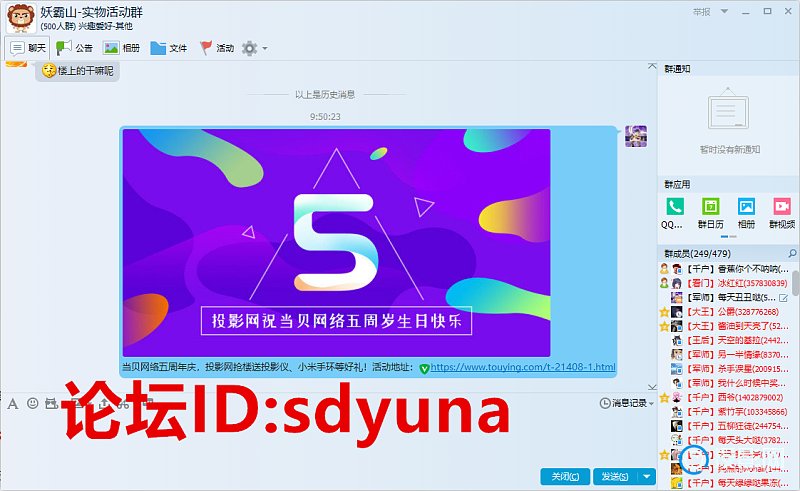Click the upload file icon
This screenshot has width=800, height=491.
[104, 404]
